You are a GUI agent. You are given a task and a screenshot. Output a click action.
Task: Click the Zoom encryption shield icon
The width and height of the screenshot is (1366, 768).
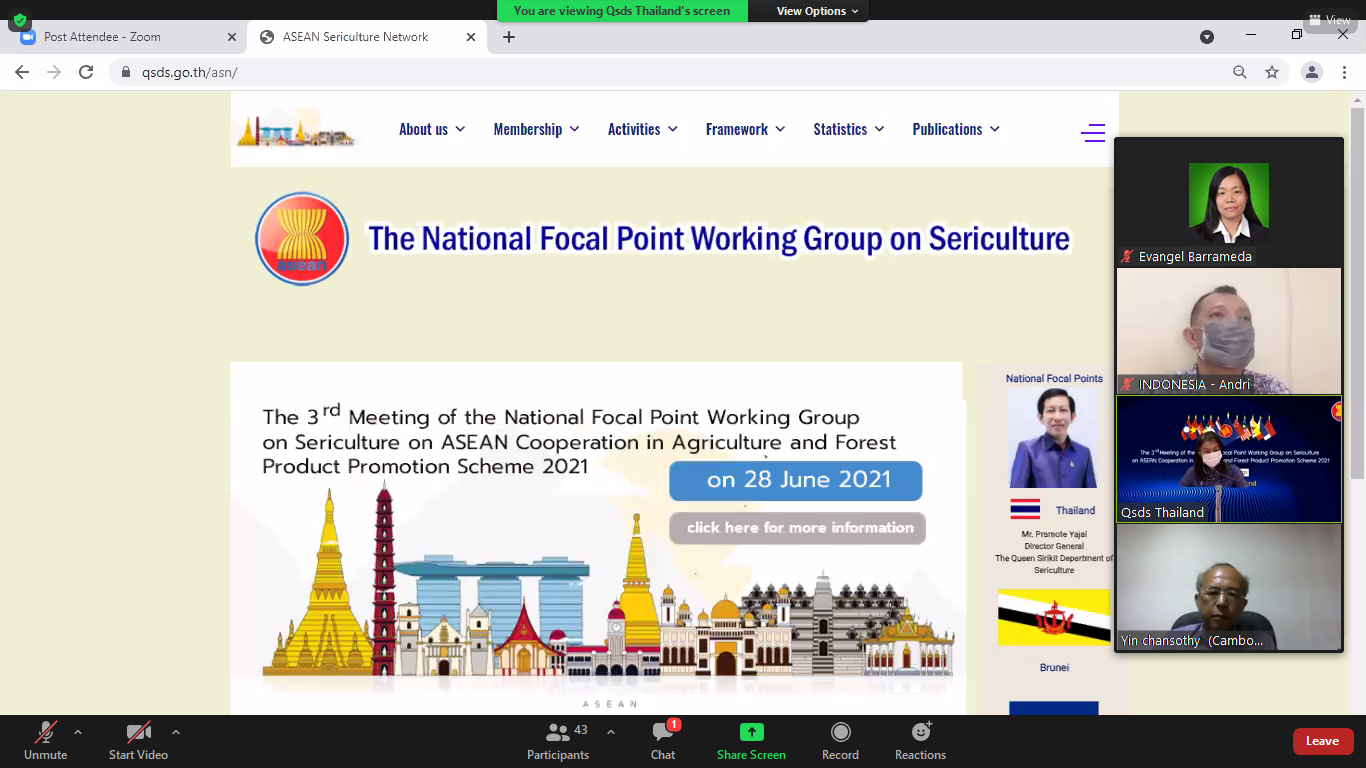pos(19,20)
